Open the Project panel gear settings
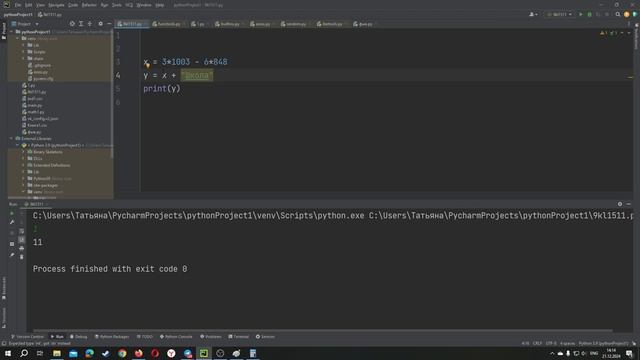This screenshot has width=640, height=360. (100, 24)
